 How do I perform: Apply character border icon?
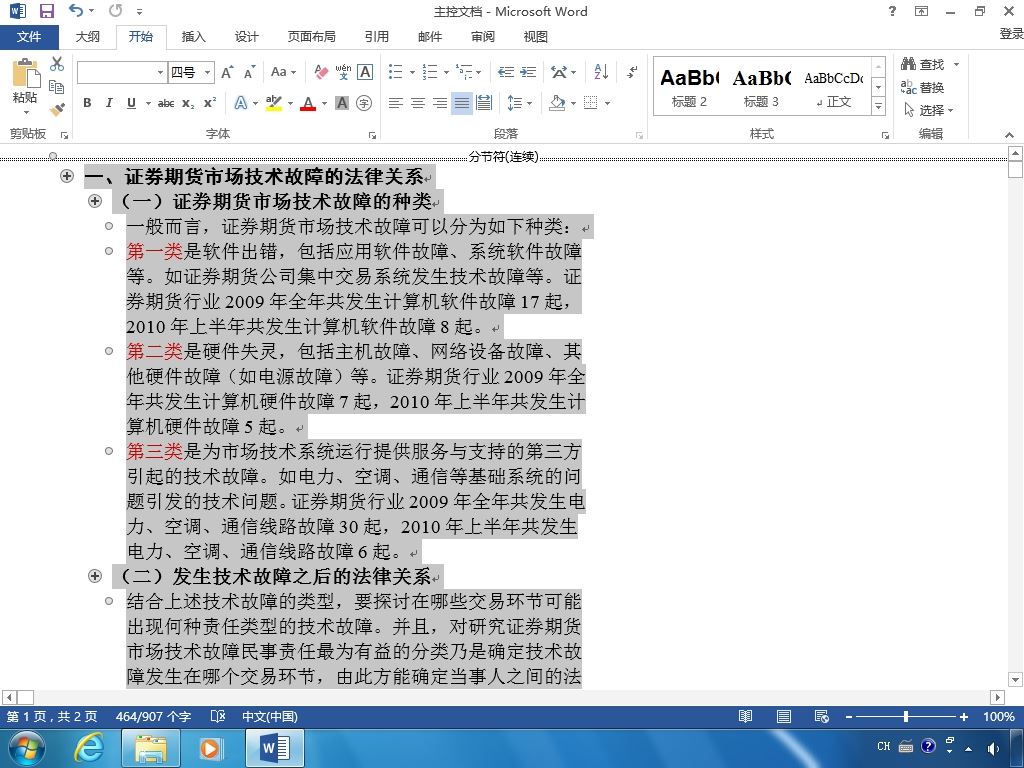point(365,72)
